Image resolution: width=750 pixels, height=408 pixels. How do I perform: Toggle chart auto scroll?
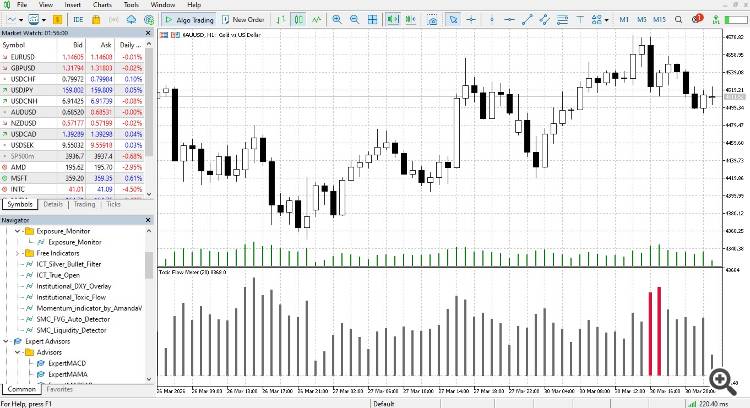[393, 20]
